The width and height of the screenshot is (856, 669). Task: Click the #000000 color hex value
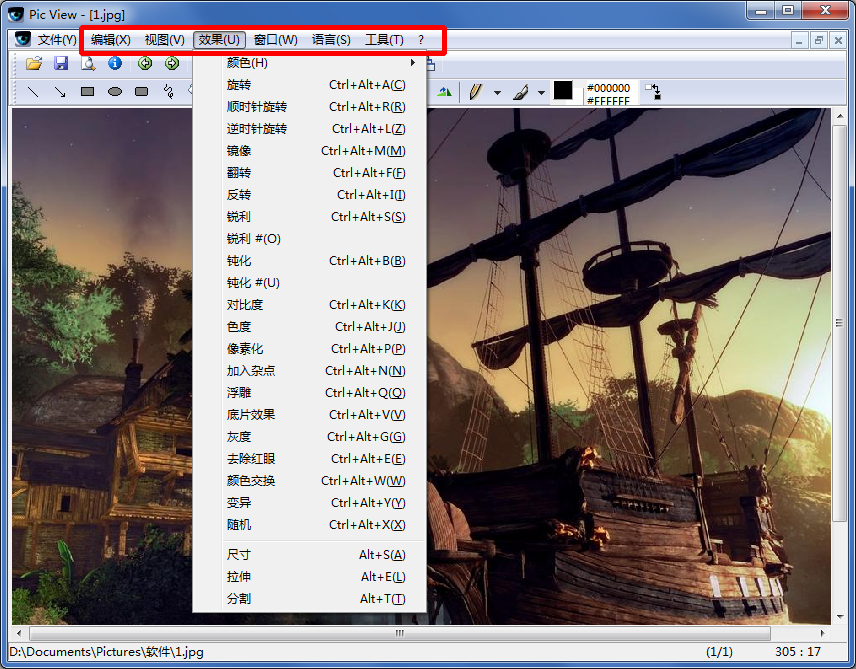point(608,88)
